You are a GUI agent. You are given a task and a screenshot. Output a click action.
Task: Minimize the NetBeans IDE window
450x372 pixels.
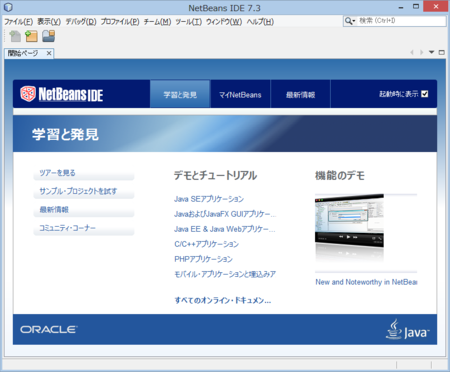click(401, 7)
